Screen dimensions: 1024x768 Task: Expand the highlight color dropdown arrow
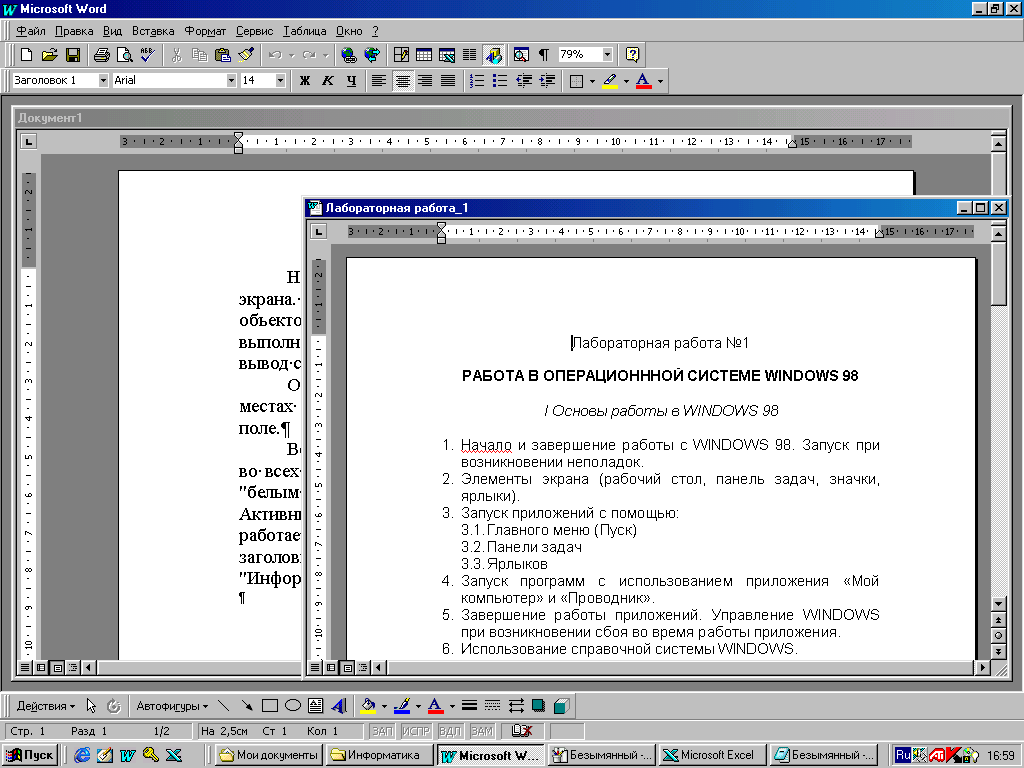pos(626,81)
